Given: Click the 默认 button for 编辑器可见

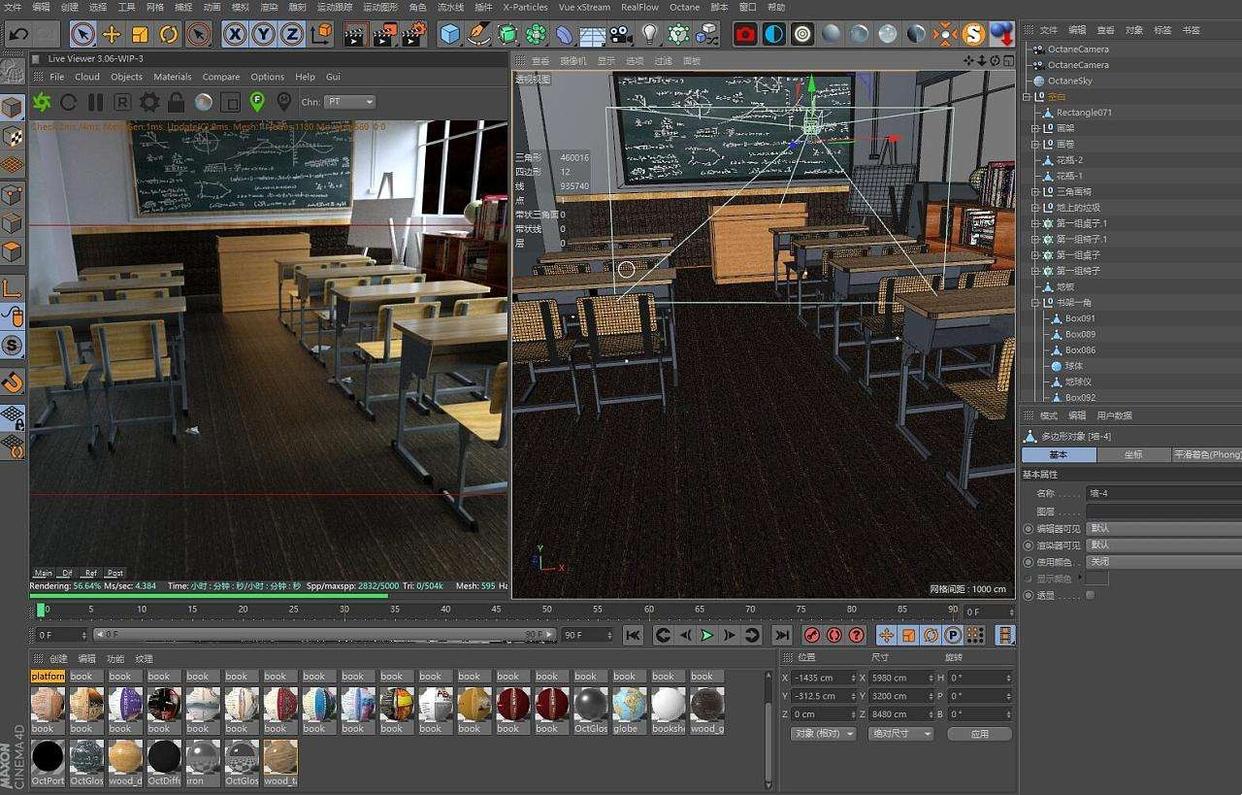Looking at the screenshot, I should point(1102,528).
